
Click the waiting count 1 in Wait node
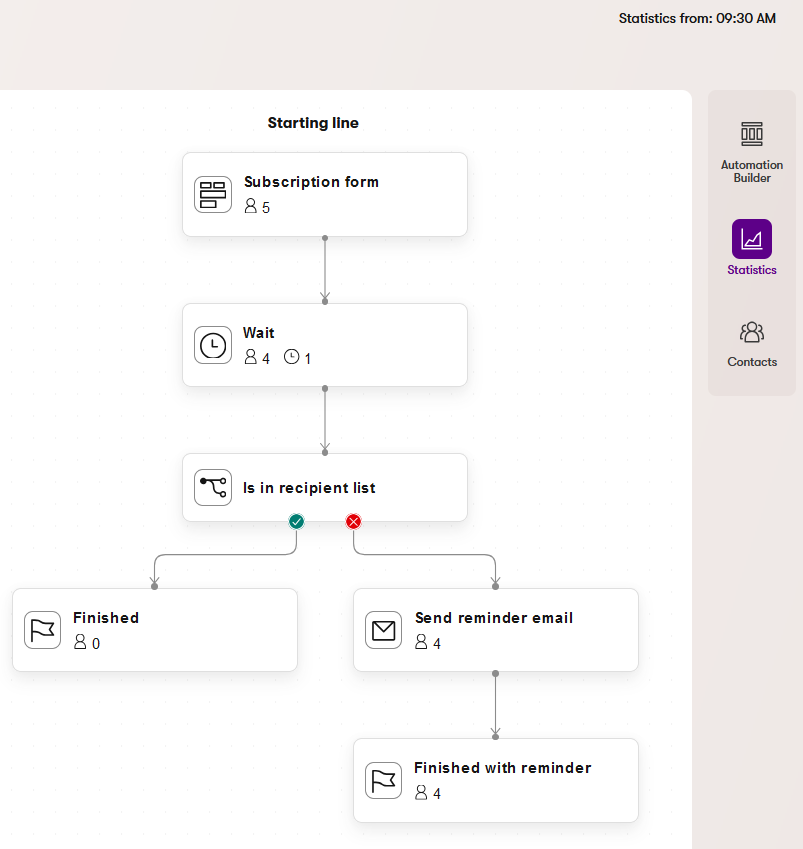click(308, 358)
